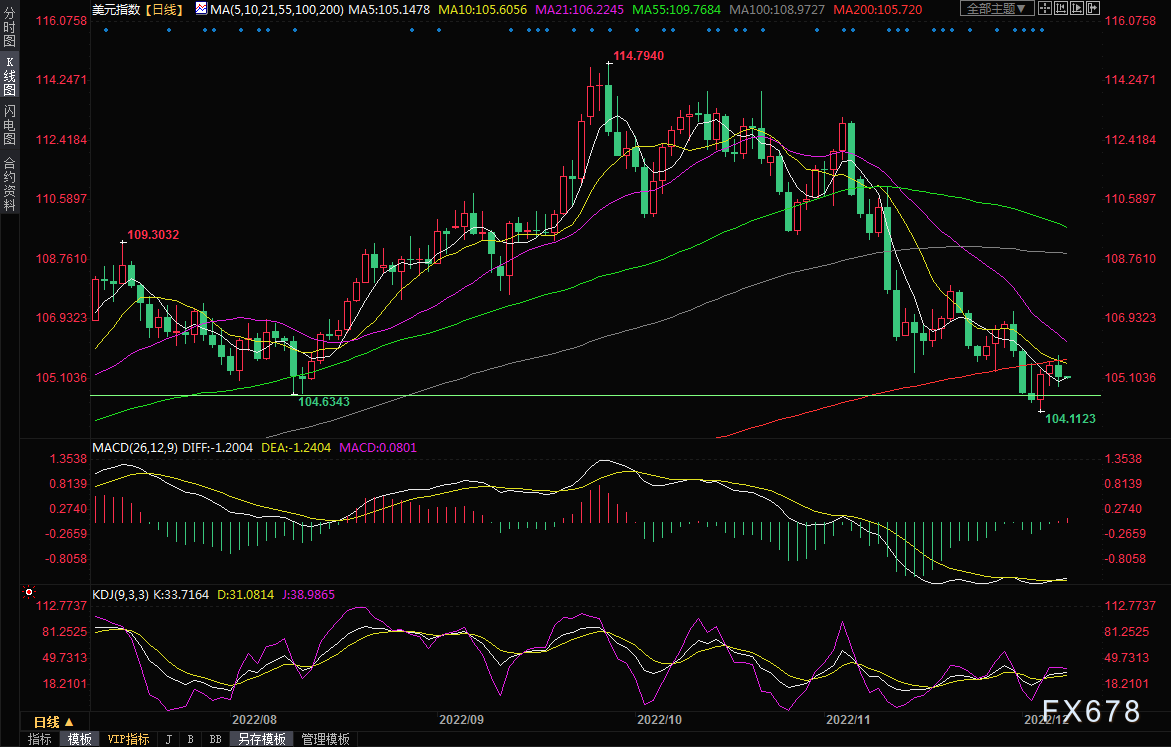
Task: Click the MA10:105.6056 value
Action: pyautogui.click(x=482, y=10)
